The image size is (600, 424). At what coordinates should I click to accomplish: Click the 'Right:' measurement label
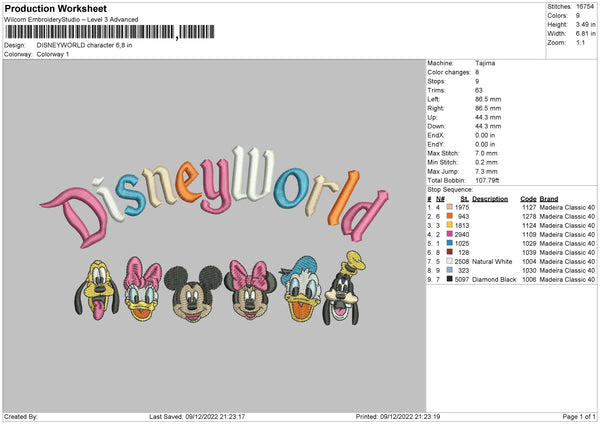(x=436, y=108)
